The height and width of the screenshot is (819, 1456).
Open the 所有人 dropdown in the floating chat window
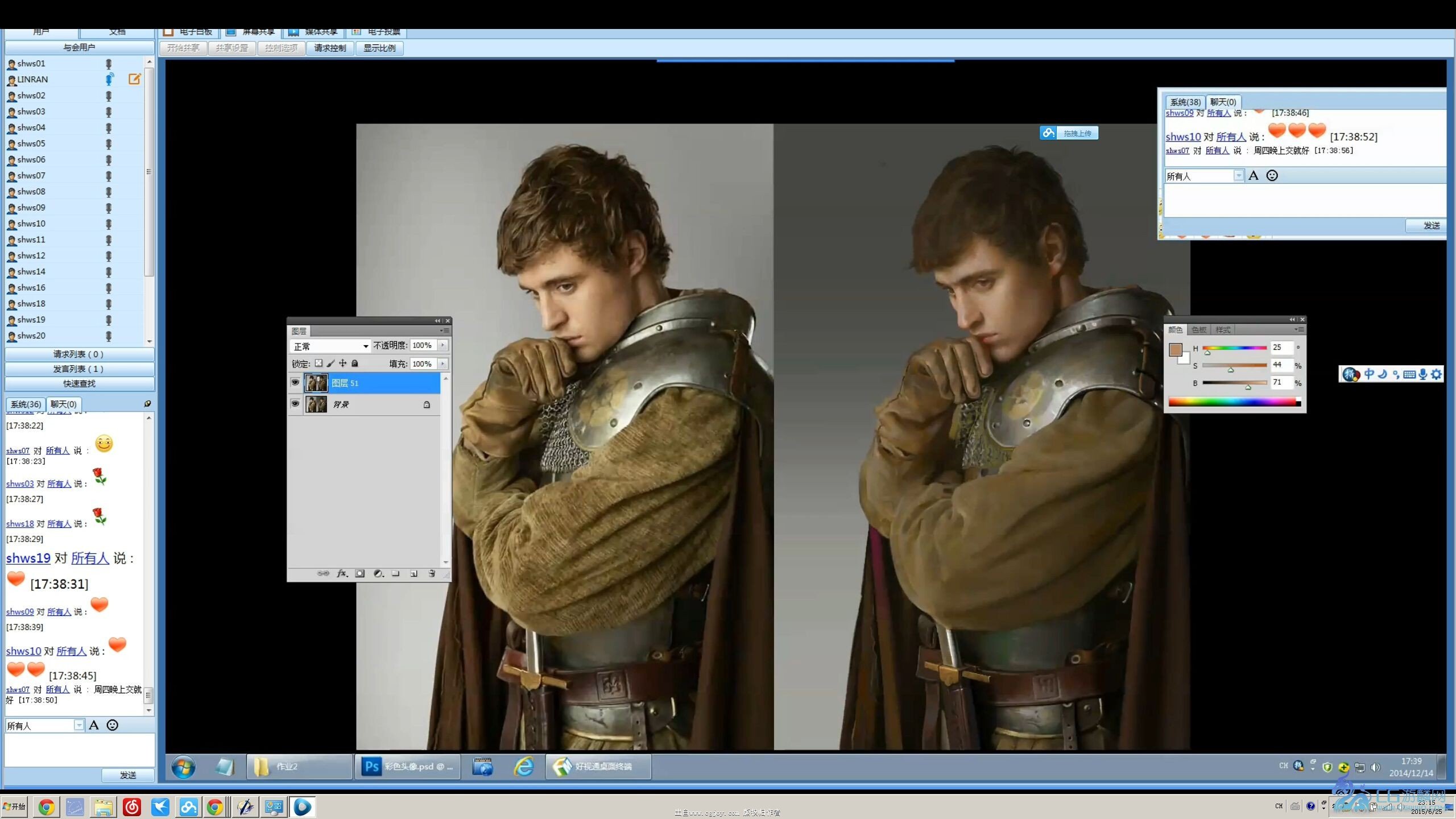click(1204, 176)
